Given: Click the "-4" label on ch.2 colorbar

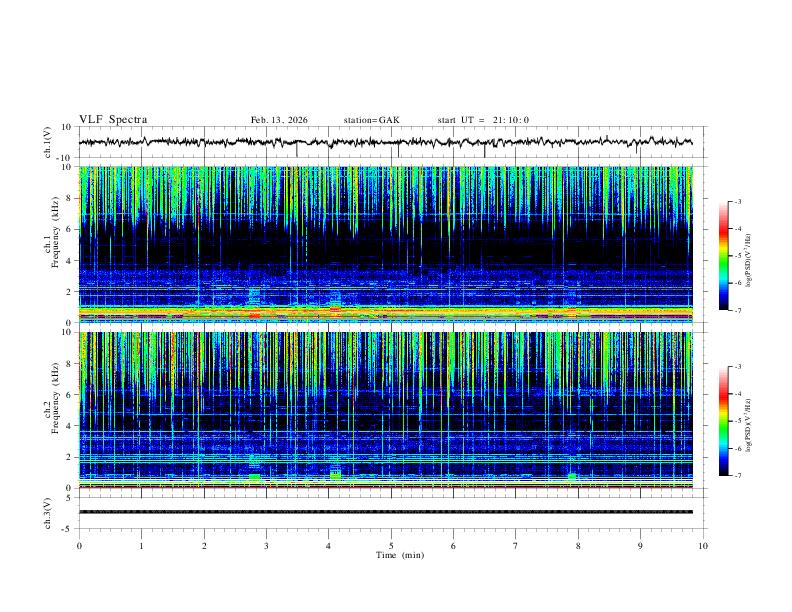Looking at the screenshot, I should click(x=737, y=394).
